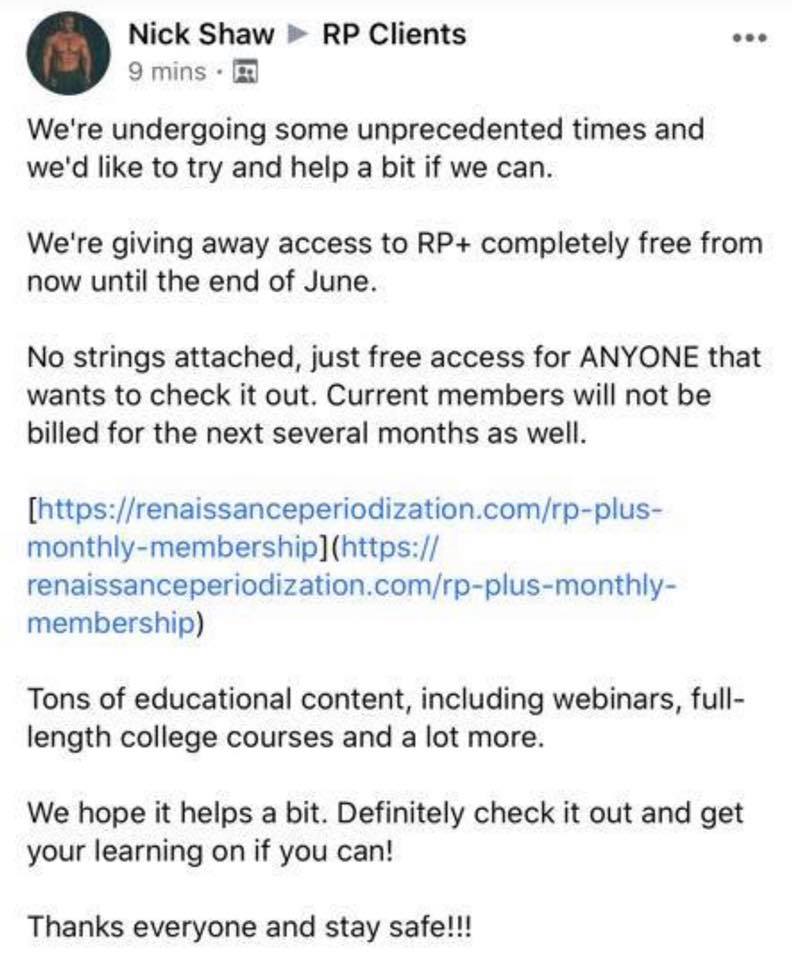
Task: Open the post options three-dot menu
Action: click(x=749, y=39)
